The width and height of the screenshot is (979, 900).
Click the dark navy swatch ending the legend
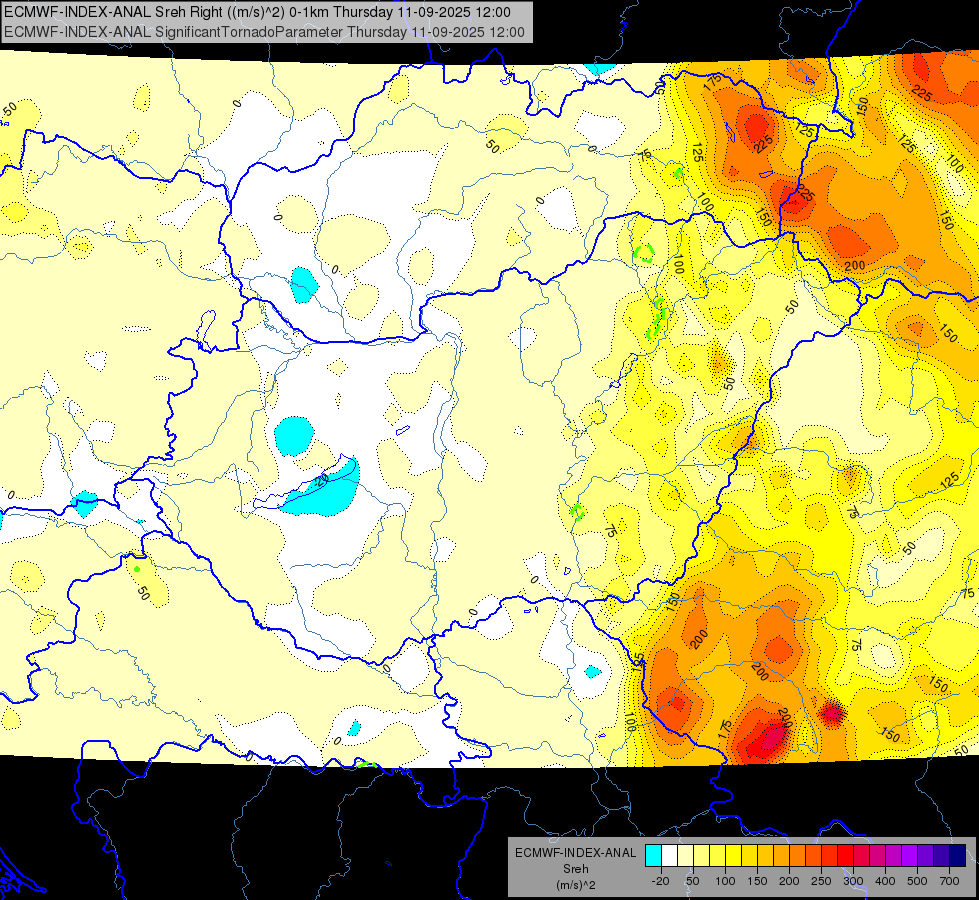(958, 855)
